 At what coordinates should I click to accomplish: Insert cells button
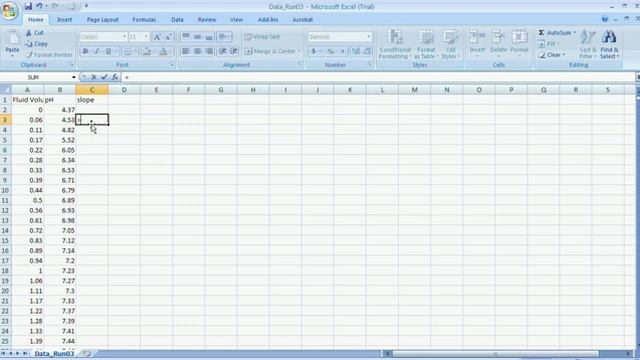pos(477,43)
